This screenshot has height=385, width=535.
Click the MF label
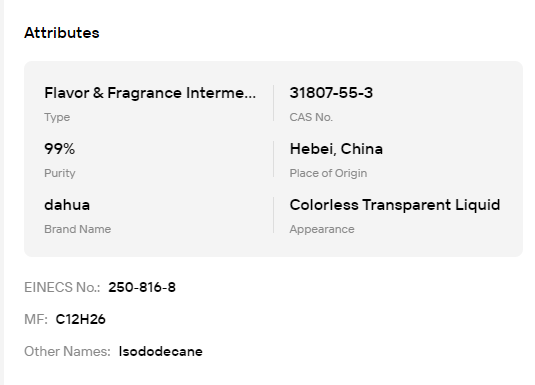tap(36, 319)
